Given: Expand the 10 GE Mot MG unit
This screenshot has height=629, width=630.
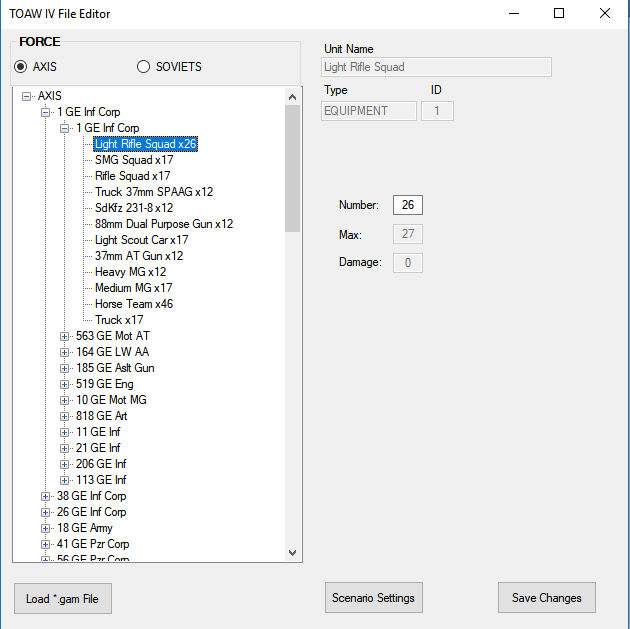Looking at the screenshot, I should [x=64, y=400].
